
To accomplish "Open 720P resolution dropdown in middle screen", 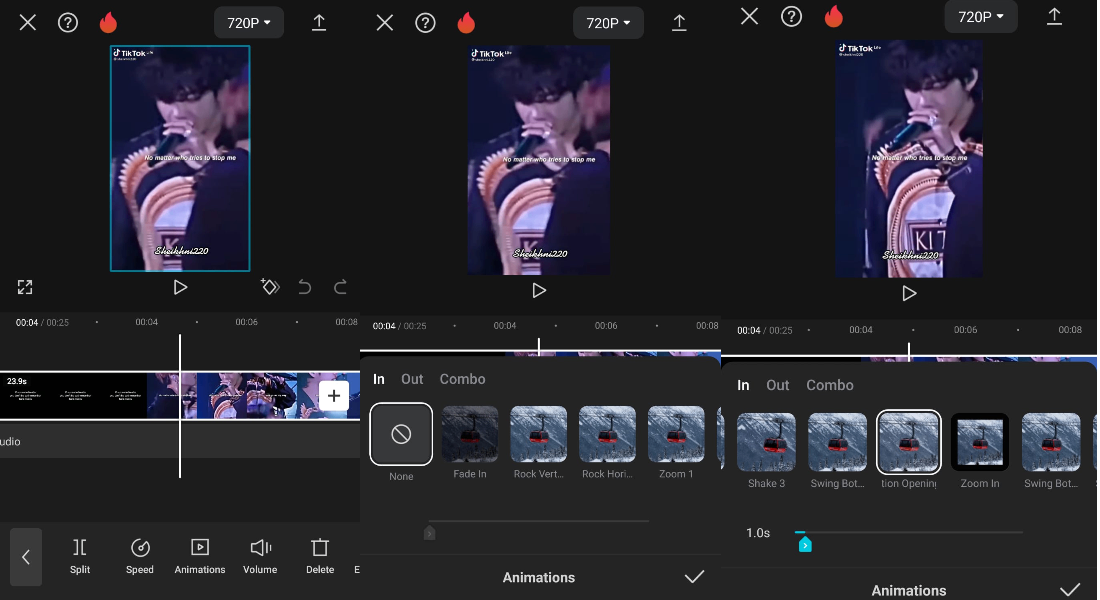I will pyautogui.click(x=608, y=23).
